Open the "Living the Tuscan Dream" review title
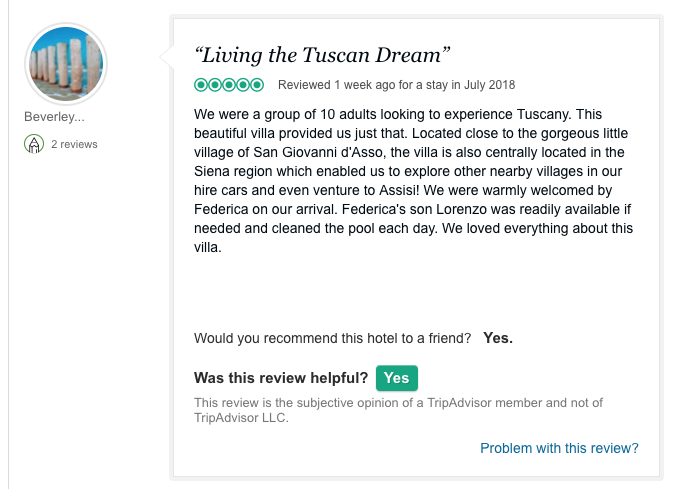This screenshot has height=489, width=676. click(322, 53)
